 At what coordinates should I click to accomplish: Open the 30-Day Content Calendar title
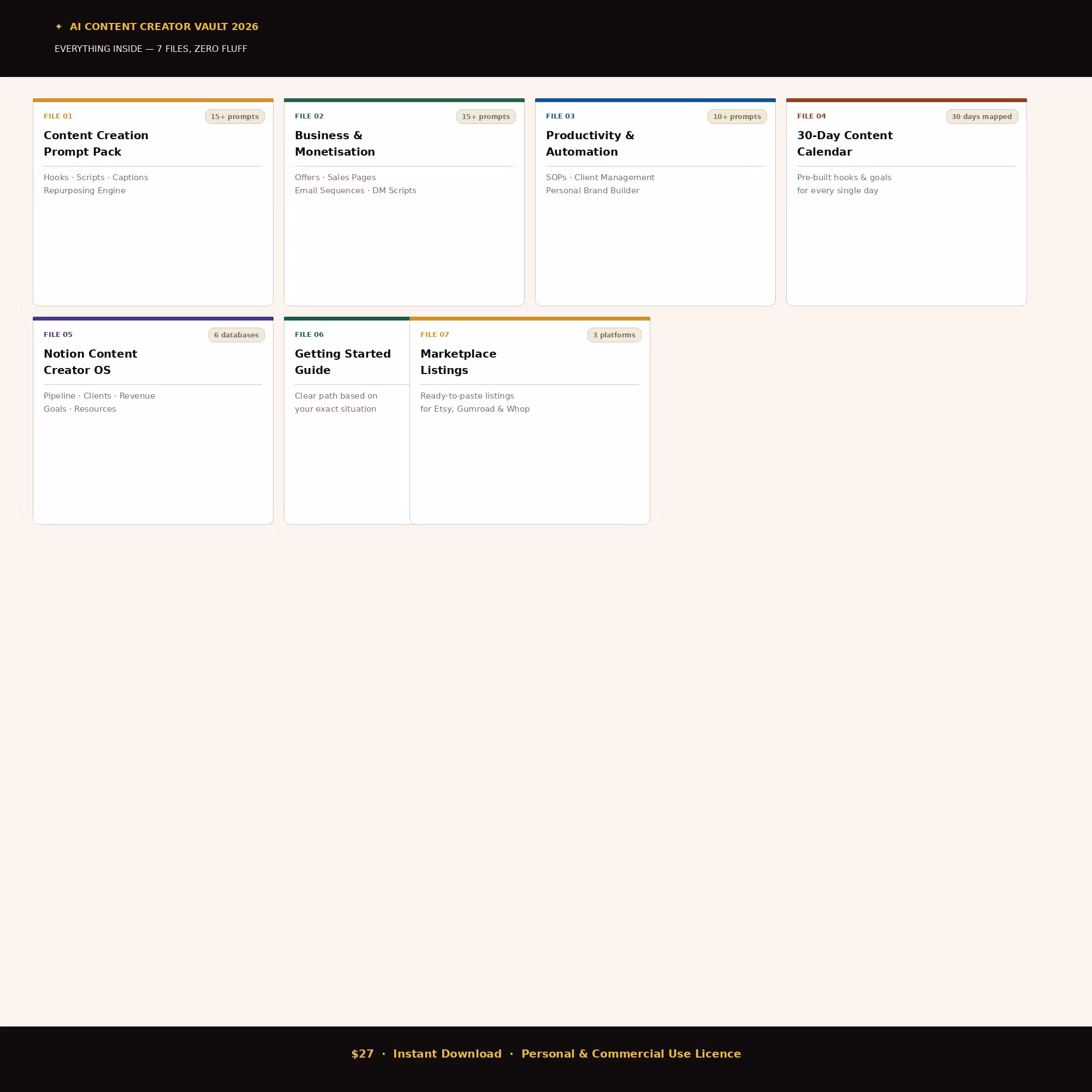point(845,144)
